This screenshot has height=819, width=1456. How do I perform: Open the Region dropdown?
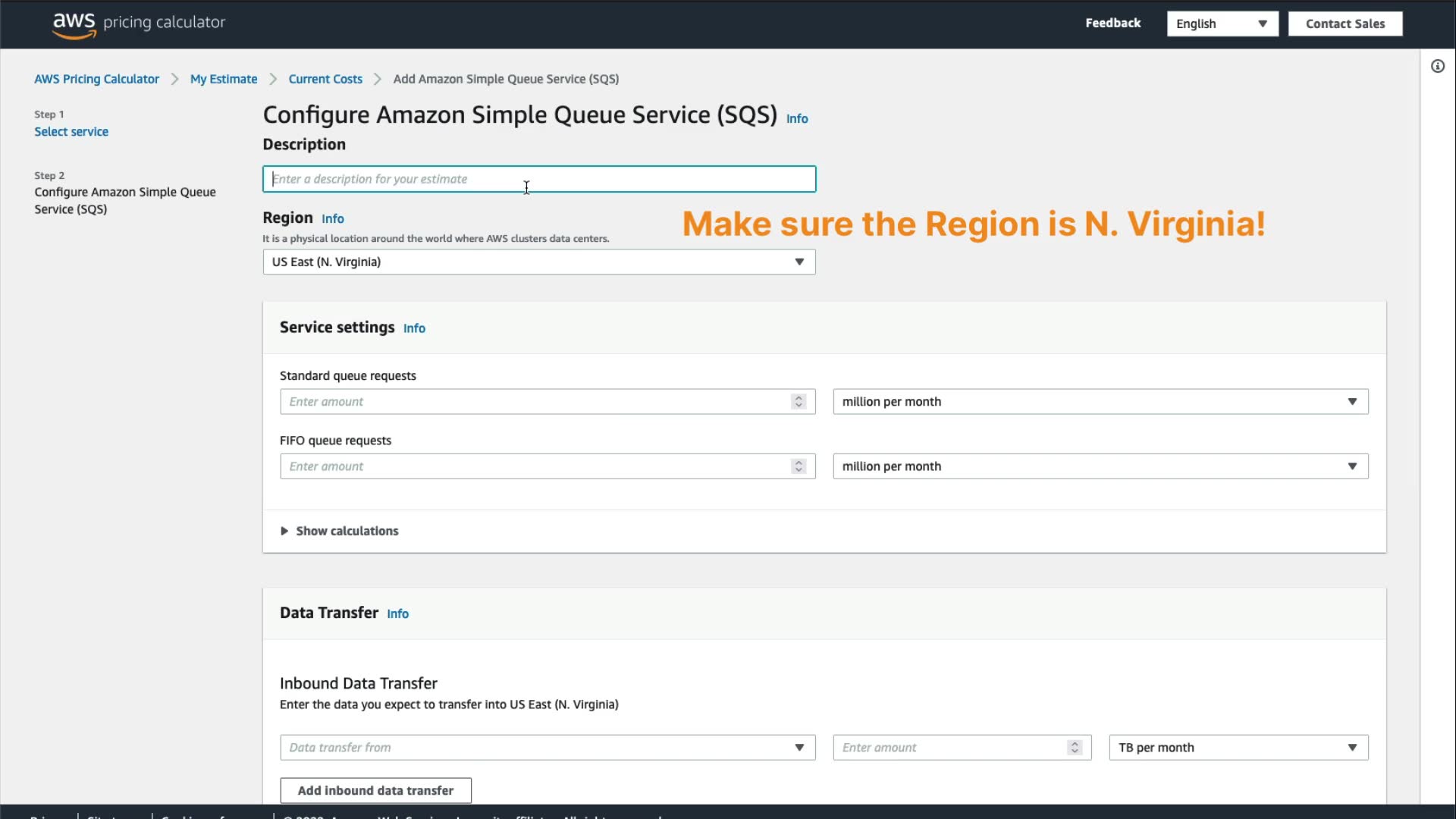538,262
